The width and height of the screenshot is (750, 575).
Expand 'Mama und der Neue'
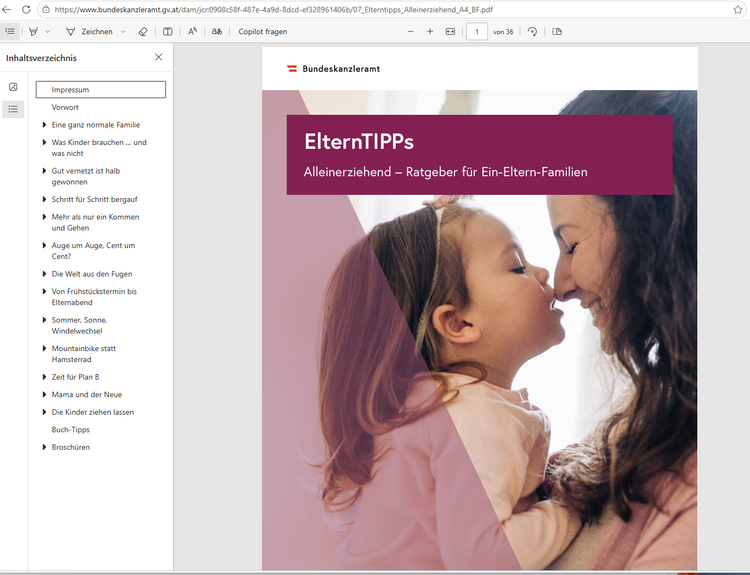pos(44,394)
